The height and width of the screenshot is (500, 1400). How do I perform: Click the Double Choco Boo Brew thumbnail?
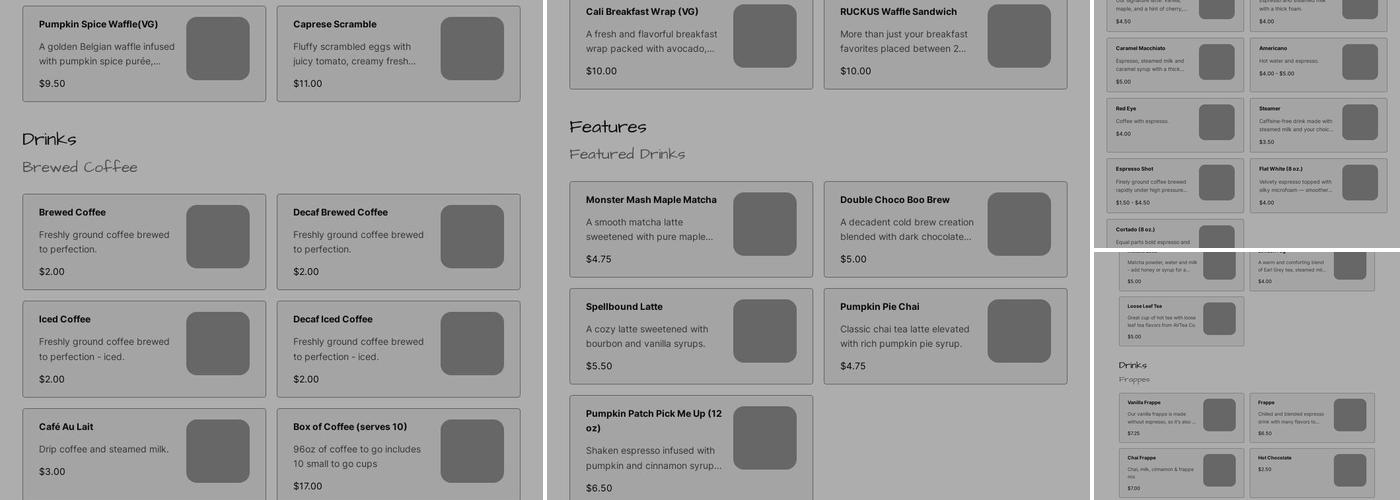[1019, 224]
